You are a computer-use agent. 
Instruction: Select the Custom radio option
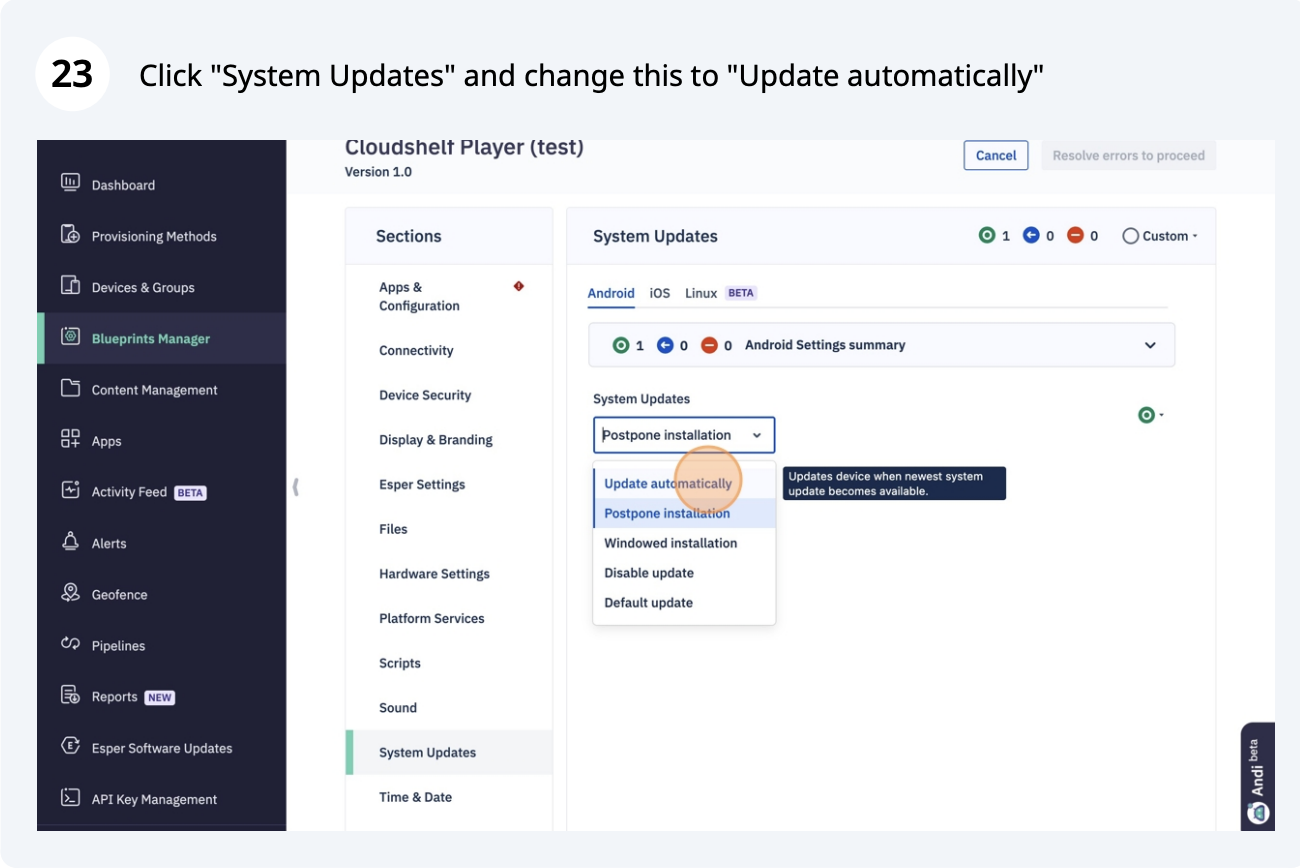(x=1131, y=236)
